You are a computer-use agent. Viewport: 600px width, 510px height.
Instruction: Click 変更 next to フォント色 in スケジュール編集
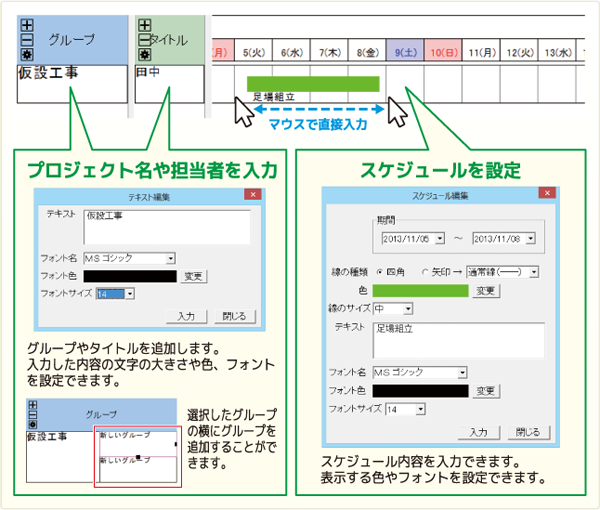coord(486,391)
